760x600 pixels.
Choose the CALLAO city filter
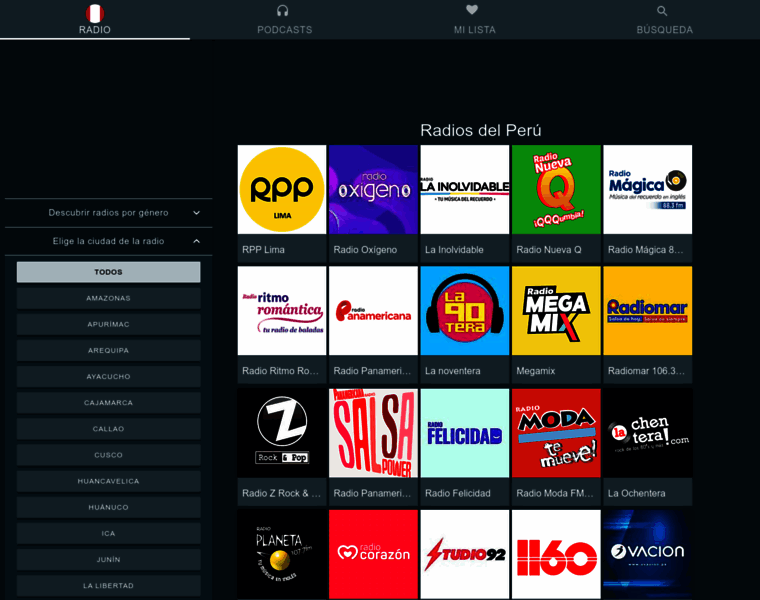(109, 429)
